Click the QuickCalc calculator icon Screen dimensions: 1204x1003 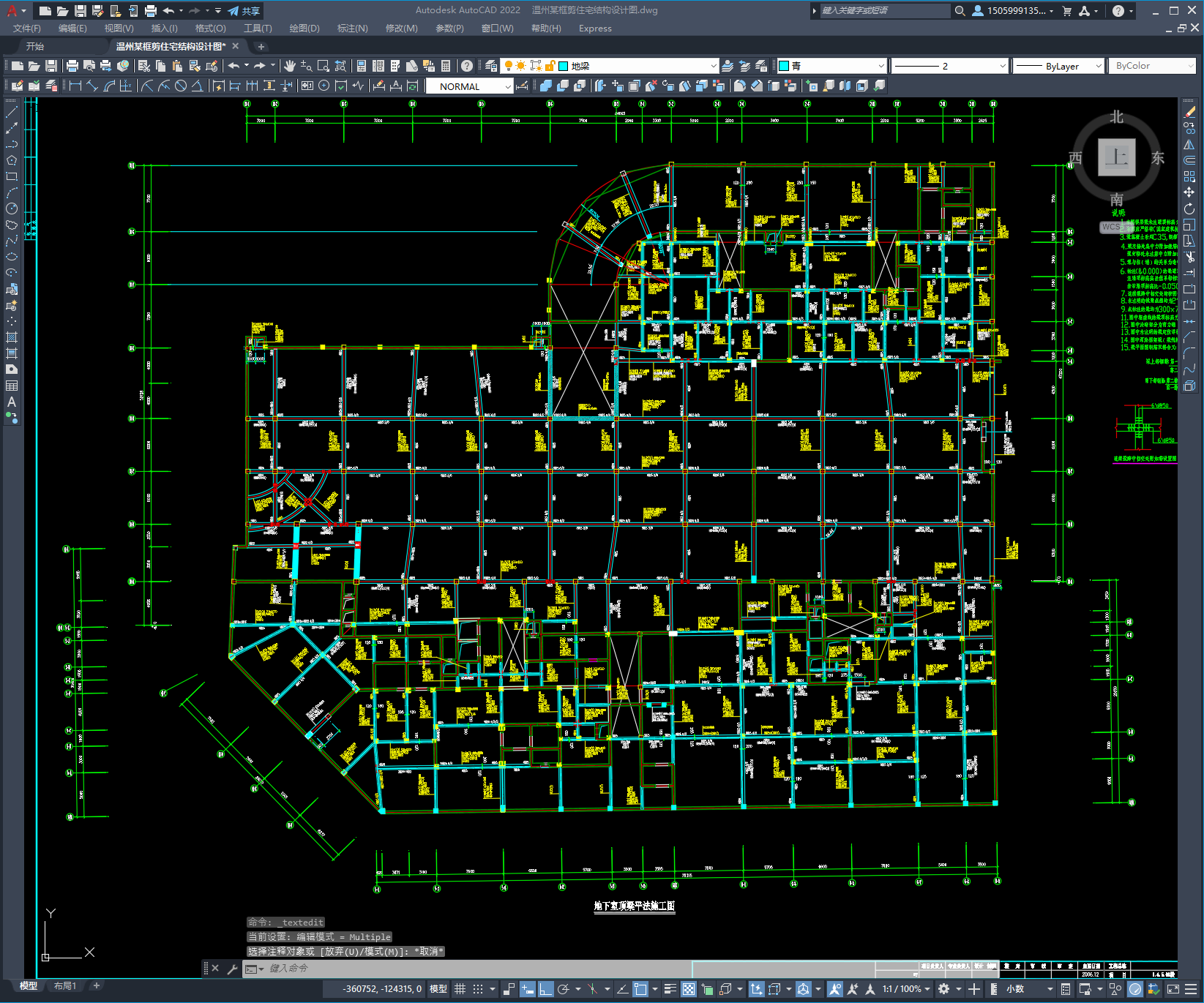click(446, 66)
